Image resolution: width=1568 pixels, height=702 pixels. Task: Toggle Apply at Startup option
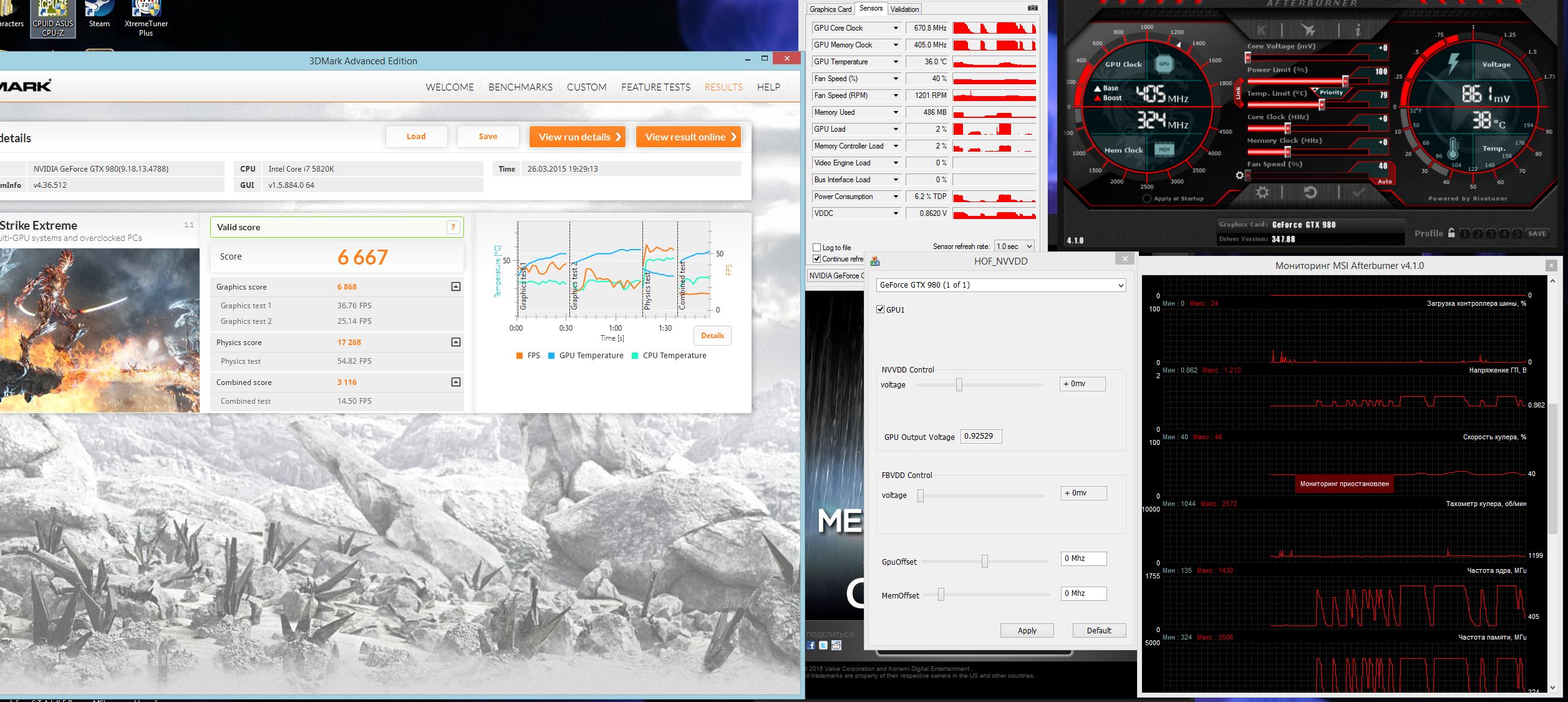(1146, 198)
